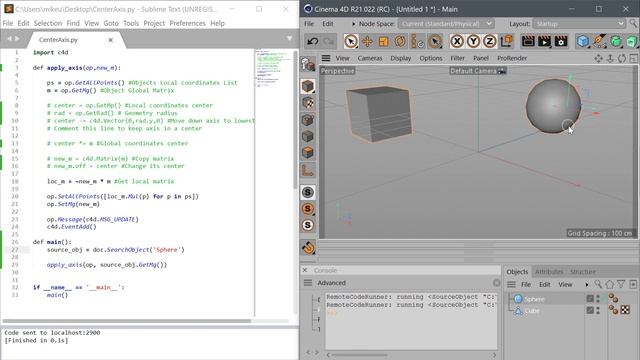Toggle Enable Axis mode icon
The height and width of the screenshot is (360, 640).
point(308,170)
